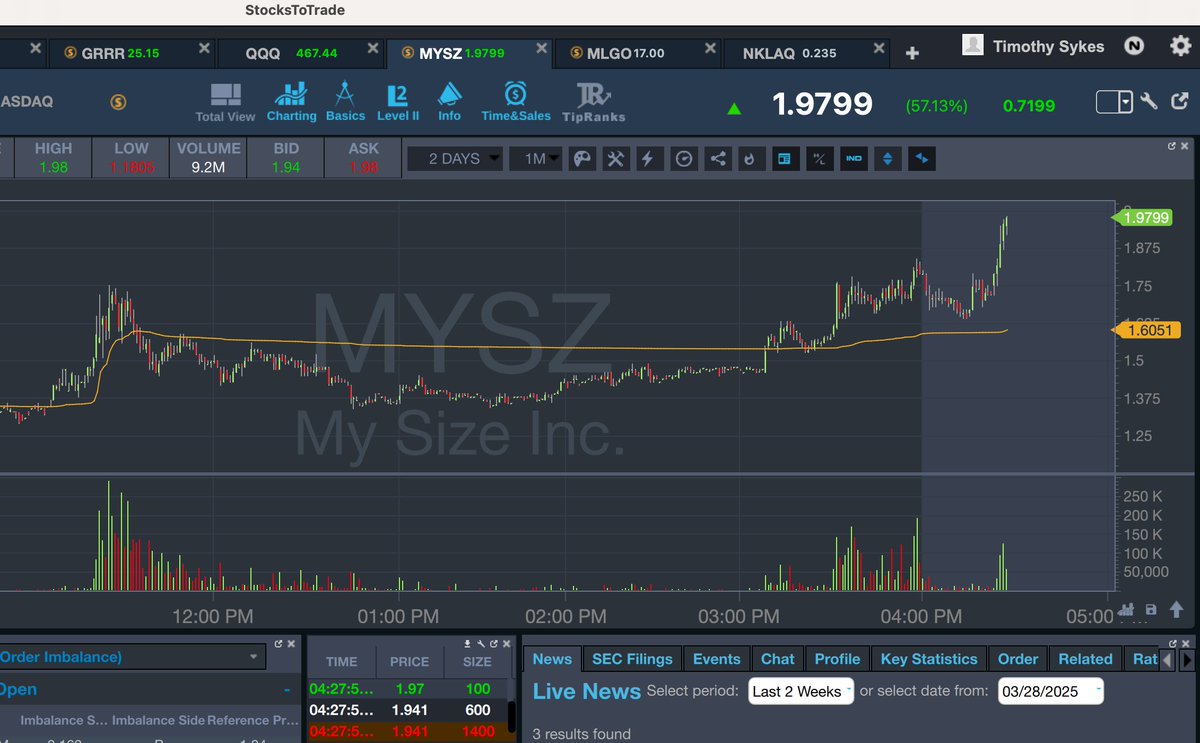Select the Order tab

click(1018, 659)
